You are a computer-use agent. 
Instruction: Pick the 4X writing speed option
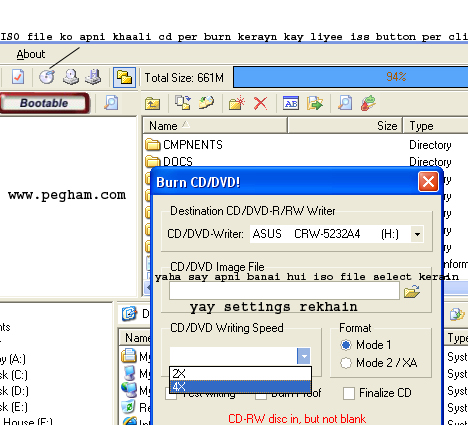coord(240,387)
